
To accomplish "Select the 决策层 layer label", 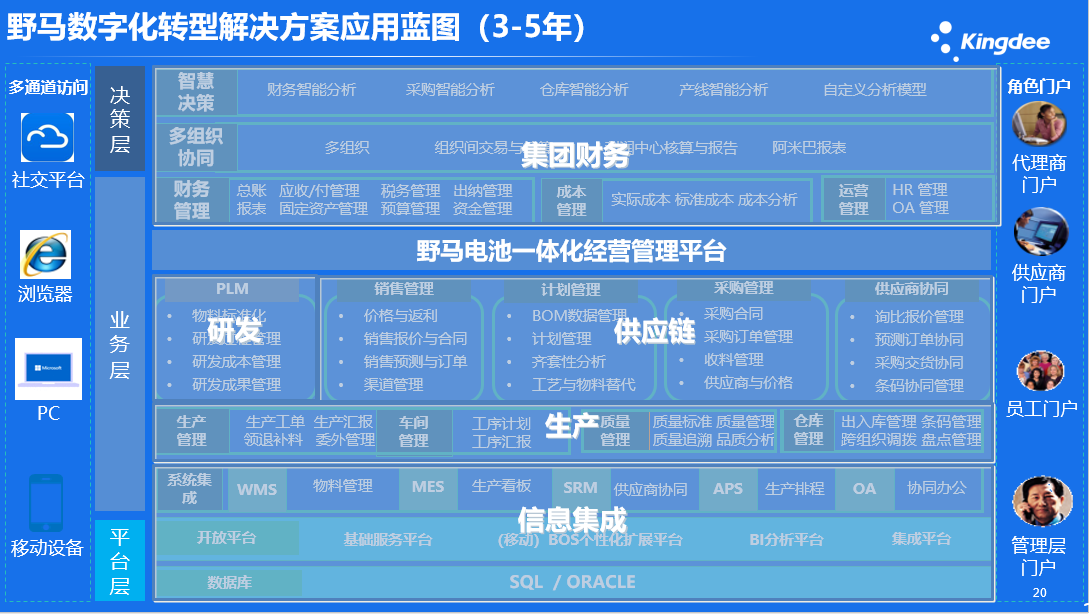I will (120, 119).
